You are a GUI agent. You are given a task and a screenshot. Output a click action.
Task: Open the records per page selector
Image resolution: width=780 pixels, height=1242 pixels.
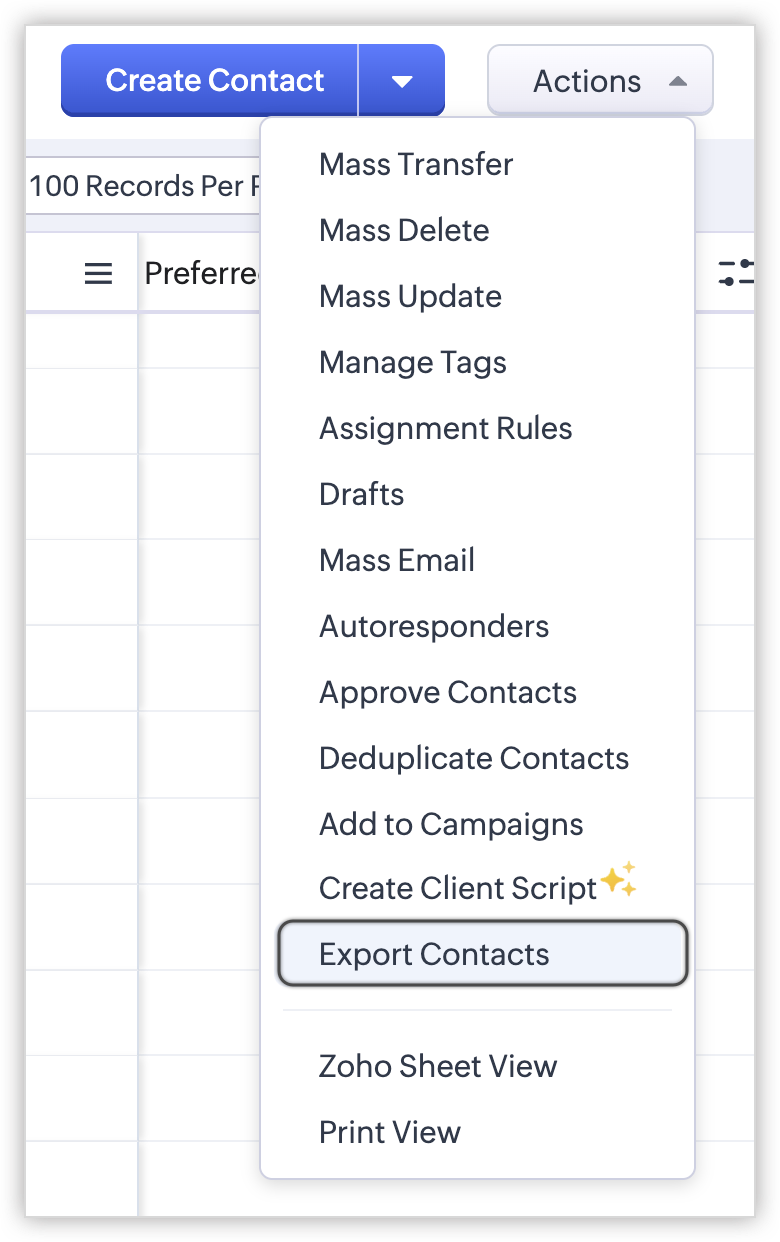tap(140, 186)
